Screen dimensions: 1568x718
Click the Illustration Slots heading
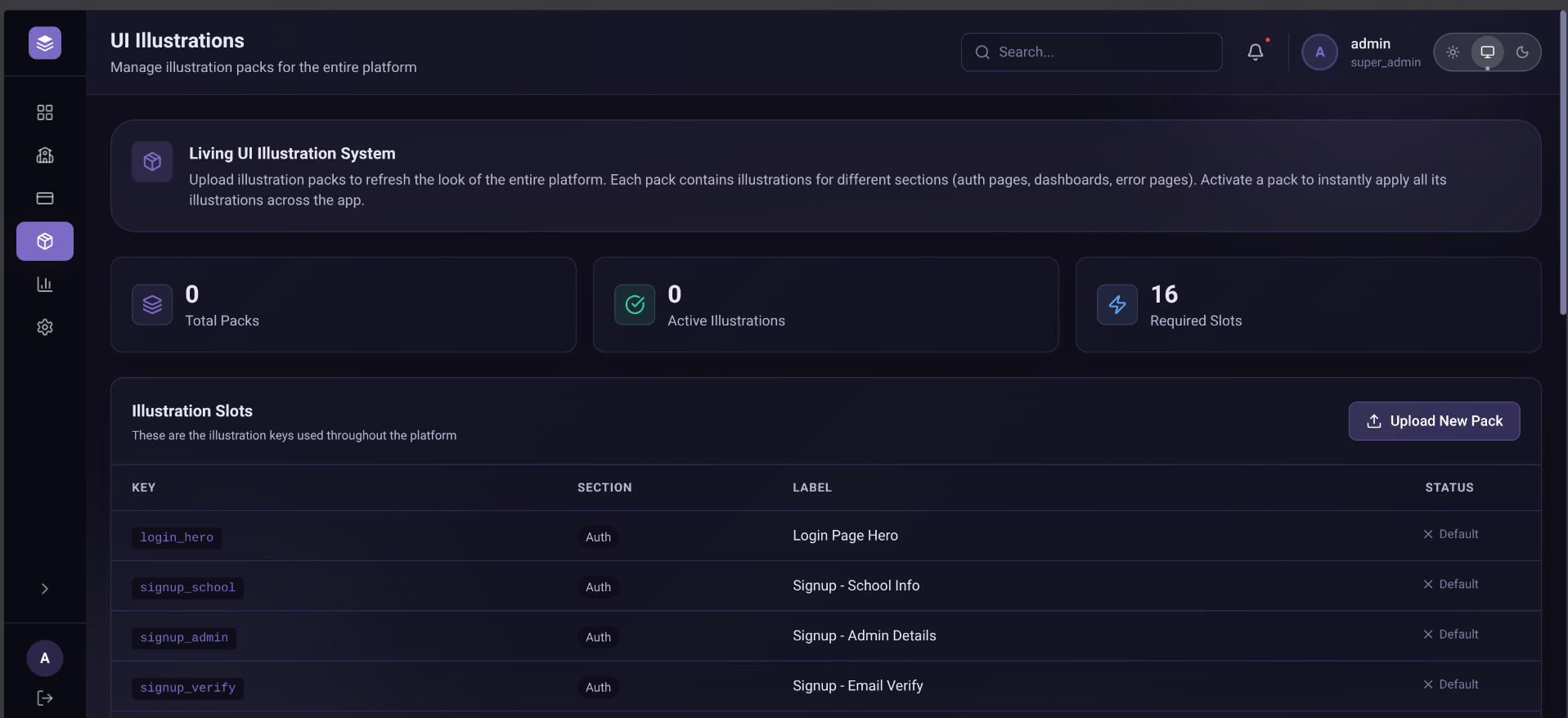point(192,411)
